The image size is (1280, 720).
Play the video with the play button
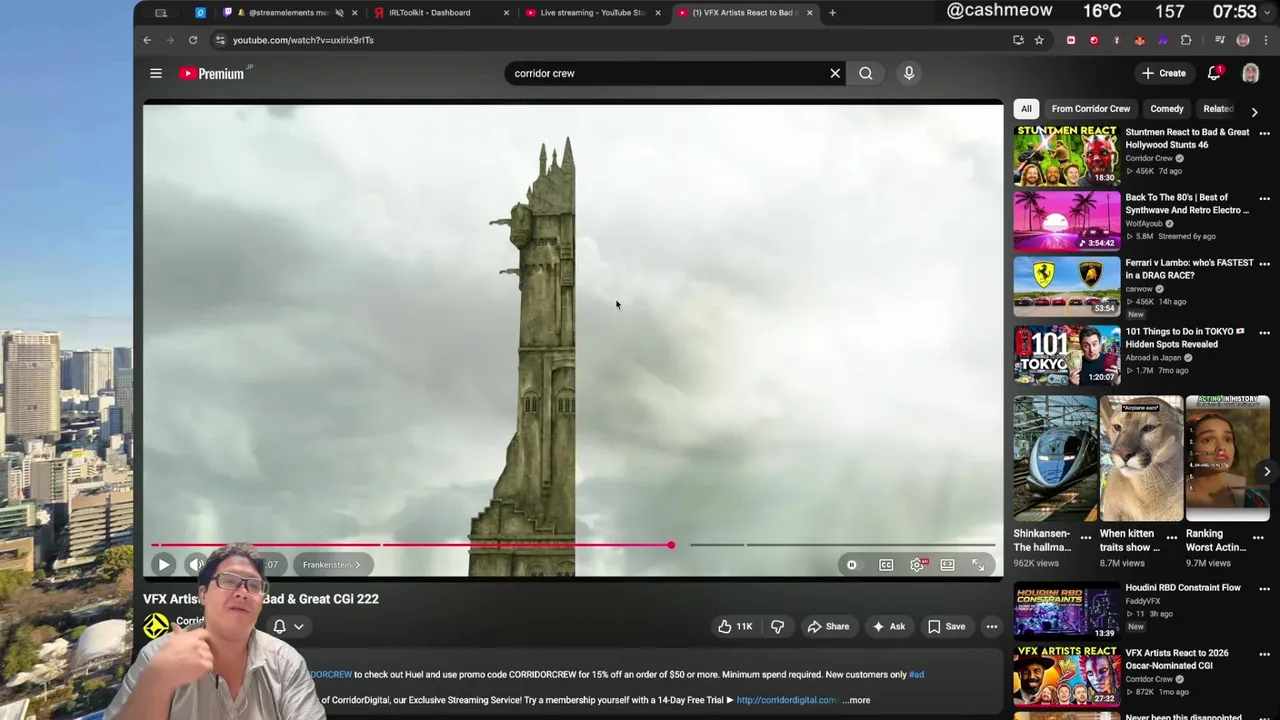163,565
